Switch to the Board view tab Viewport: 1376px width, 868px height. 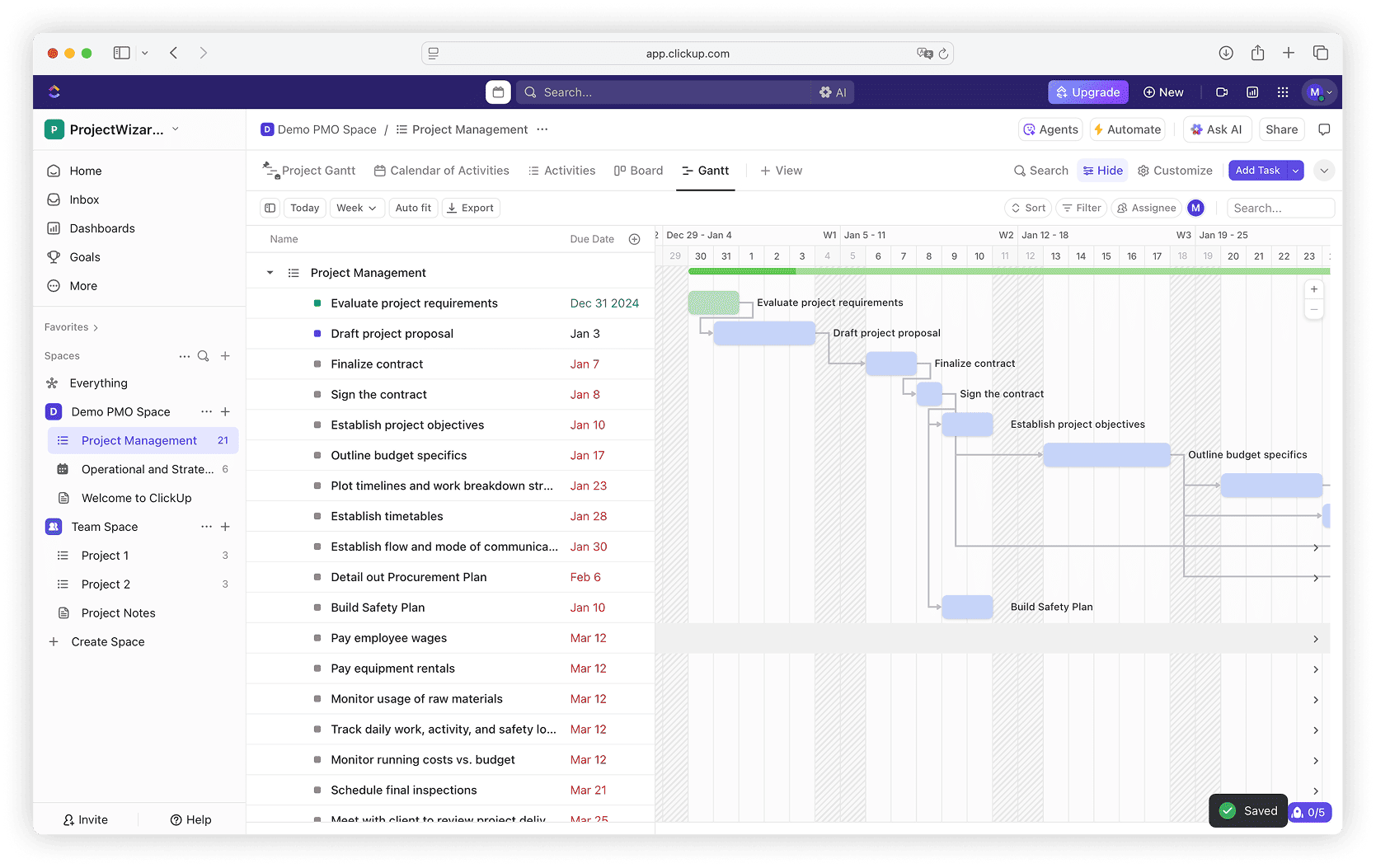[x=638, y=171]
